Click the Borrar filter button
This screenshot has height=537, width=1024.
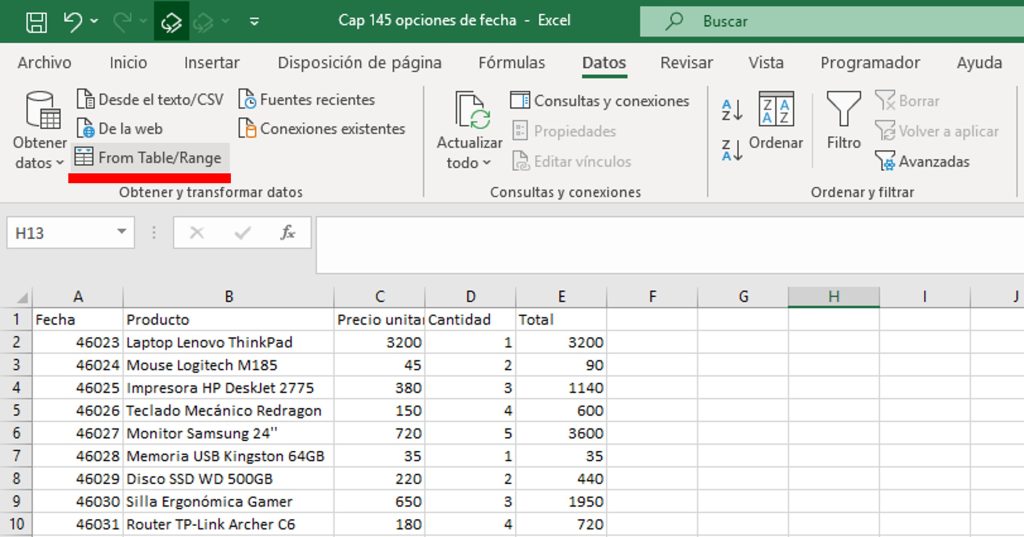pos(907,101)
